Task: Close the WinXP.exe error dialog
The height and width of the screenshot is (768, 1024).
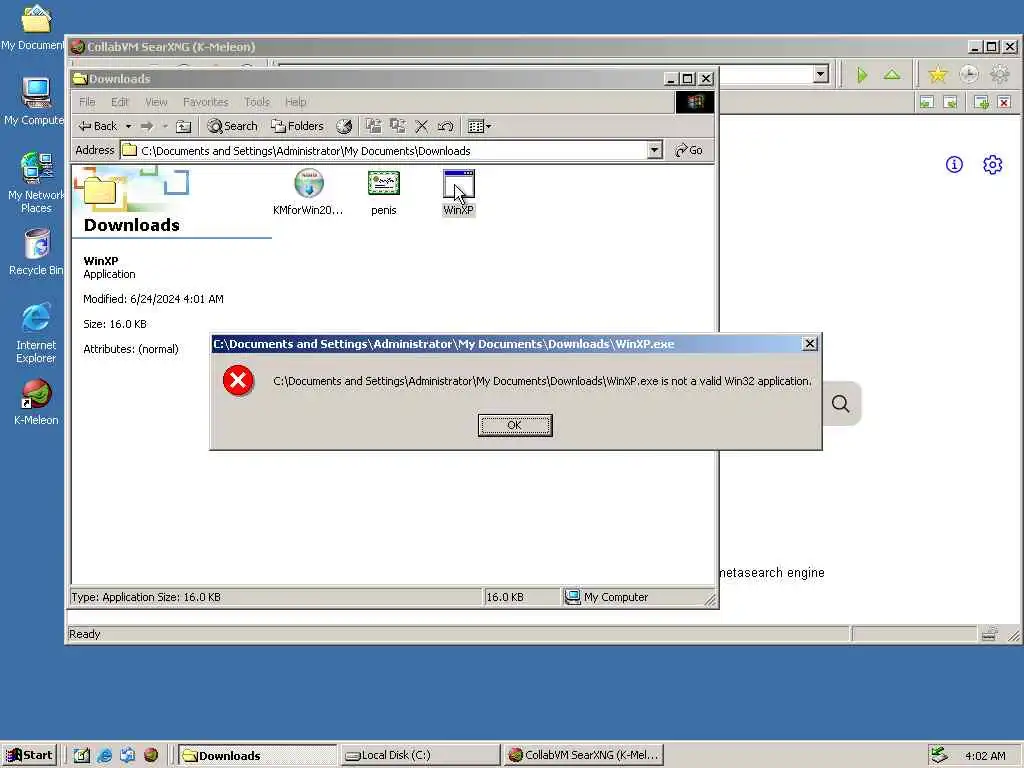Action: click(810, 344)
